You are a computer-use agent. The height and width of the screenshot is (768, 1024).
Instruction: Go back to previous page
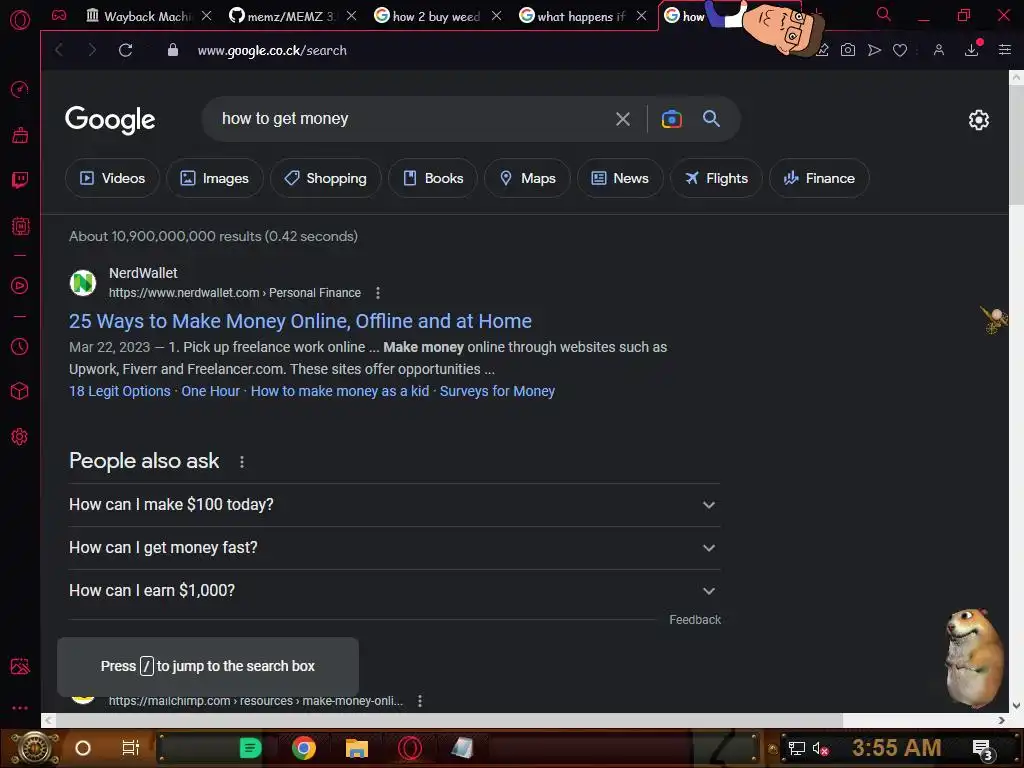59,50
